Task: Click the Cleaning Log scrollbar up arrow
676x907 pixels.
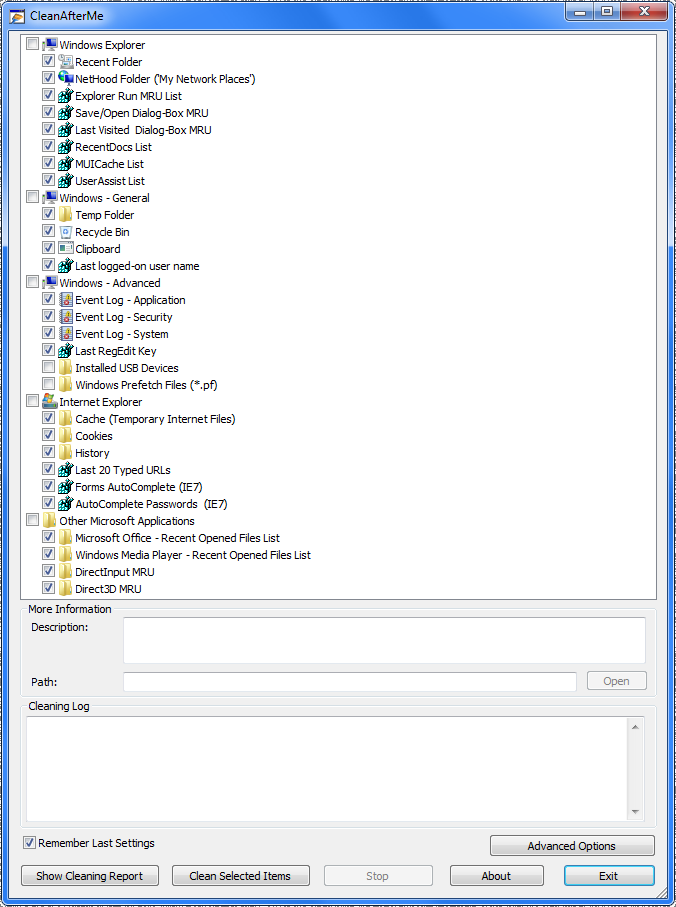Action: tap(635, 727)
